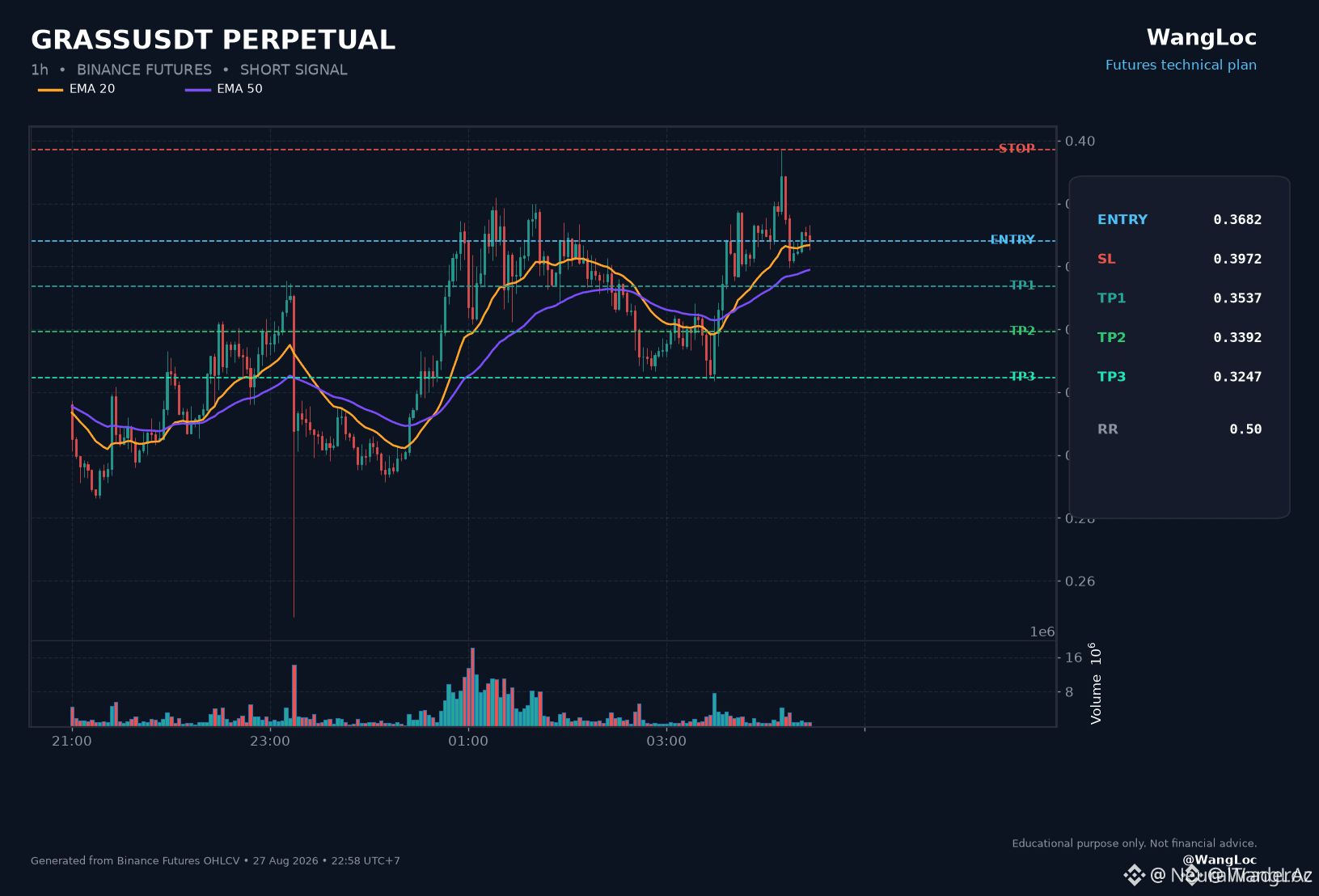
Task: Click the ENTRY label in the plan panel
Action: [1122, 220]
